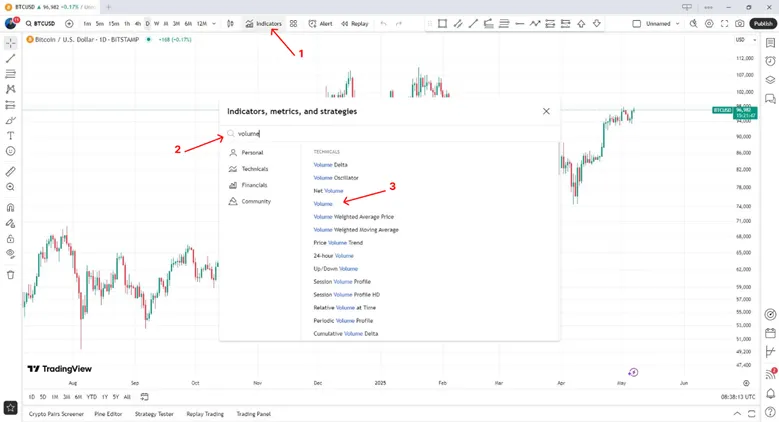Select the 12M timeframe
779x422 pixels.
click(202, 23)
